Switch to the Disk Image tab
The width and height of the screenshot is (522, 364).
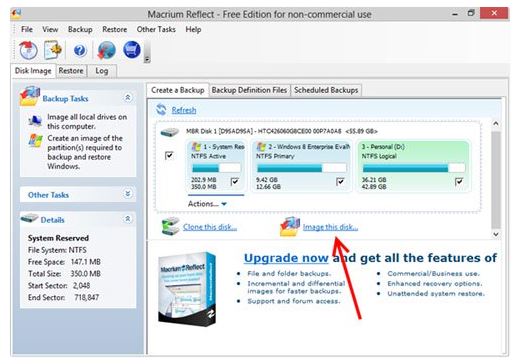33,71
